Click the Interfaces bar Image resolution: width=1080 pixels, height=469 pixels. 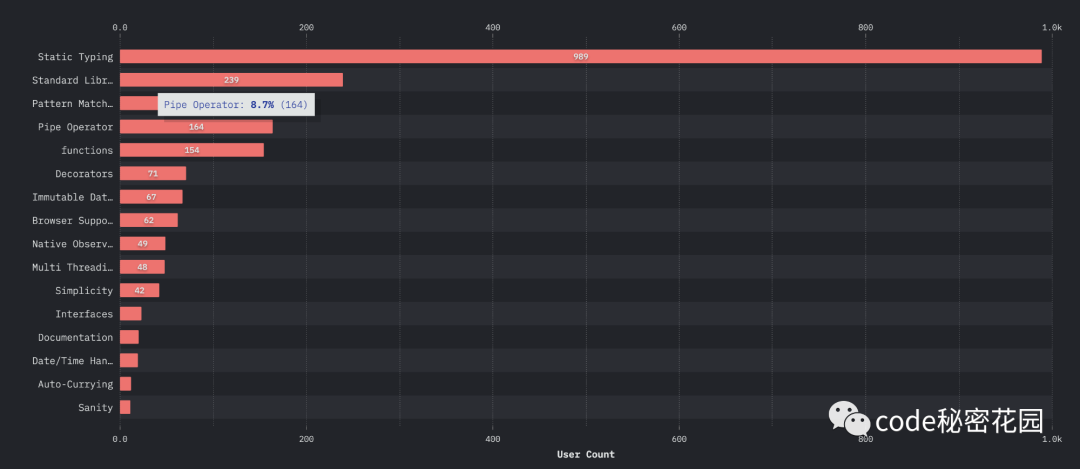tap(130, 314)
